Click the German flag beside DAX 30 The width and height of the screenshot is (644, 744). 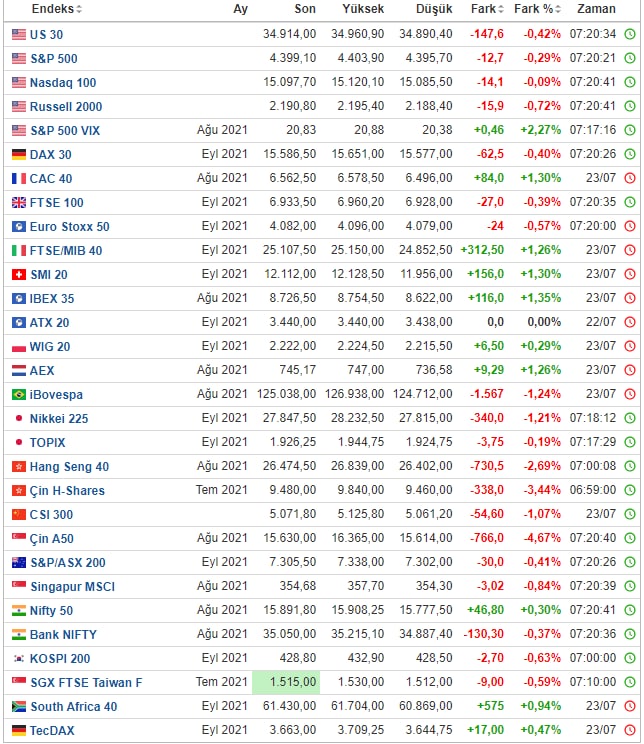(x=19, y=154)
